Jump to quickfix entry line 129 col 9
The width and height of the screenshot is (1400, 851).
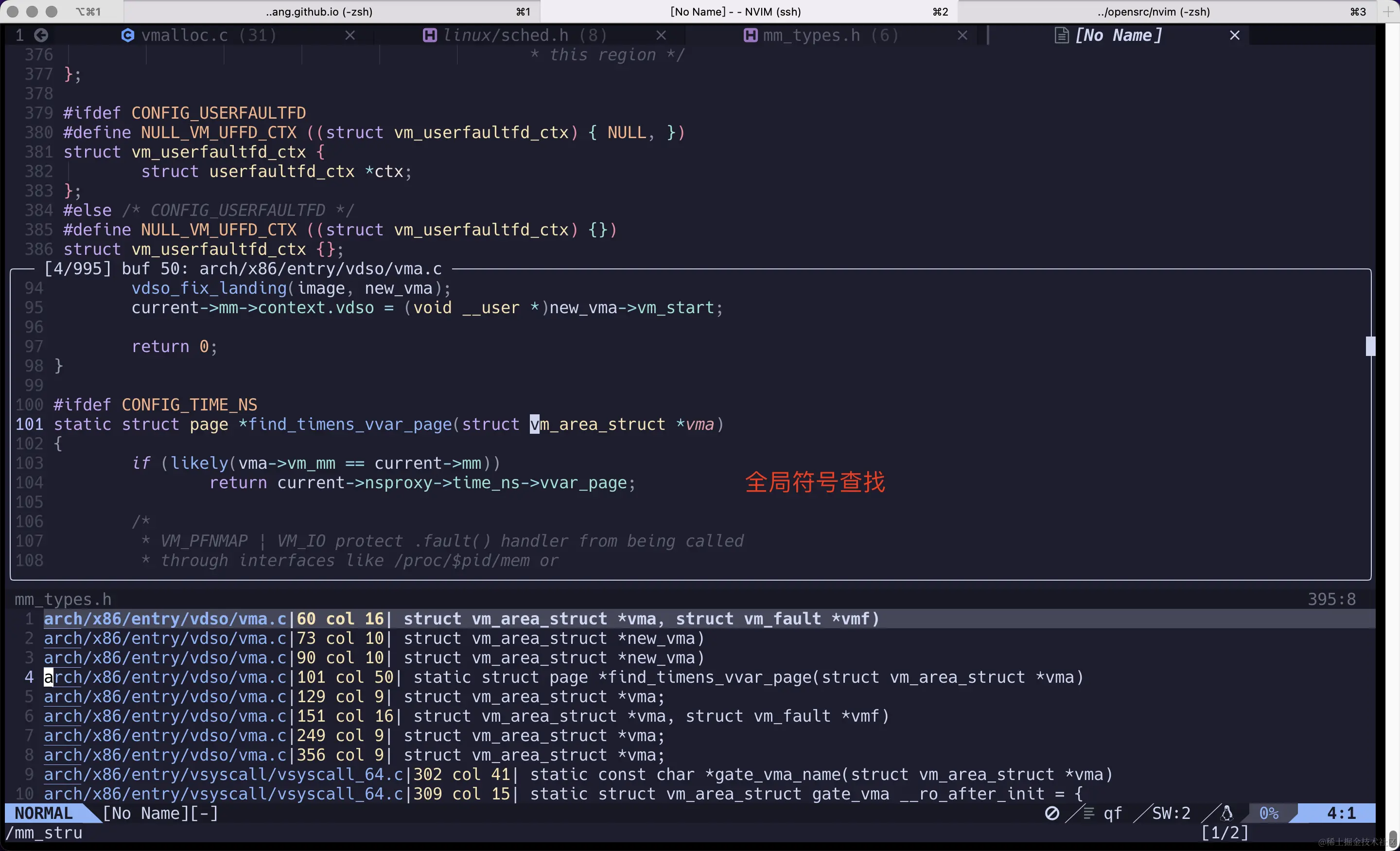pos(352,697)
